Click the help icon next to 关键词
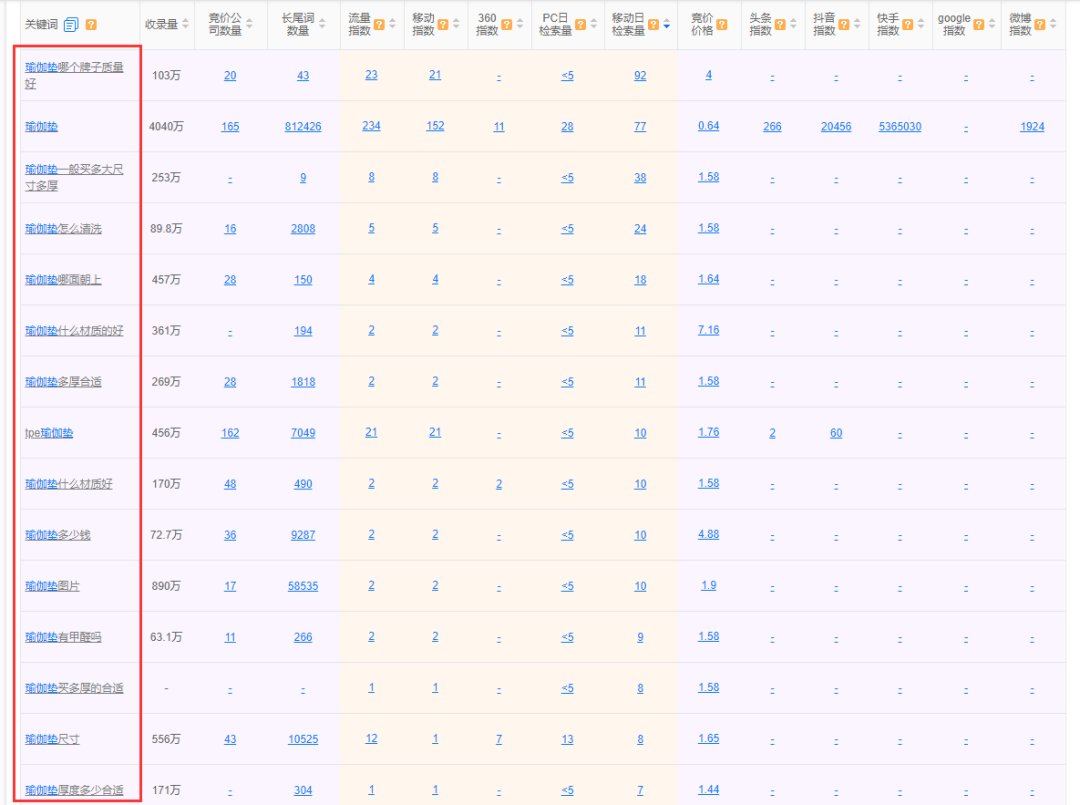The image size is (1080, 805). (91, 24)
